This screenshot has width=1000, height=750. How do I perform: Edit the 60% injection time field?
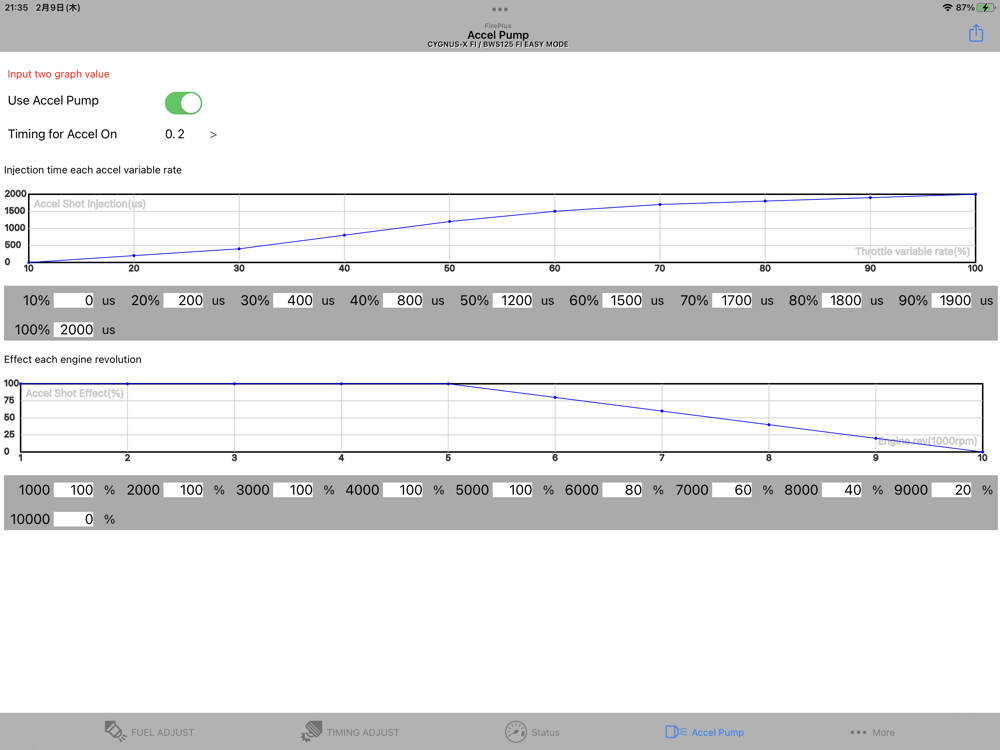(x=622, y=300)
